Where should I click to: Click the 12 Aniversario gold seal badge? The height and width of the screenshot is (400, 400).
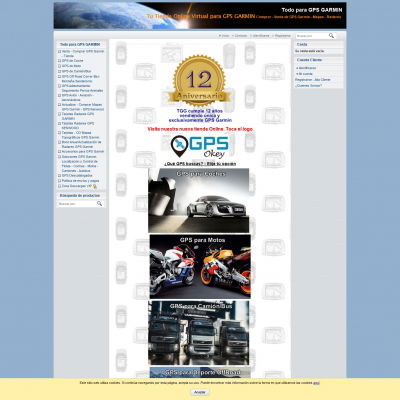[200, 81]
